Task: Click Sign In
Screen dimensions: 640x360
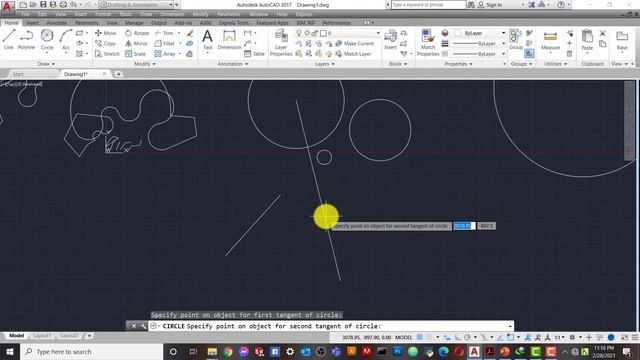Action: (x=490, y=5)
